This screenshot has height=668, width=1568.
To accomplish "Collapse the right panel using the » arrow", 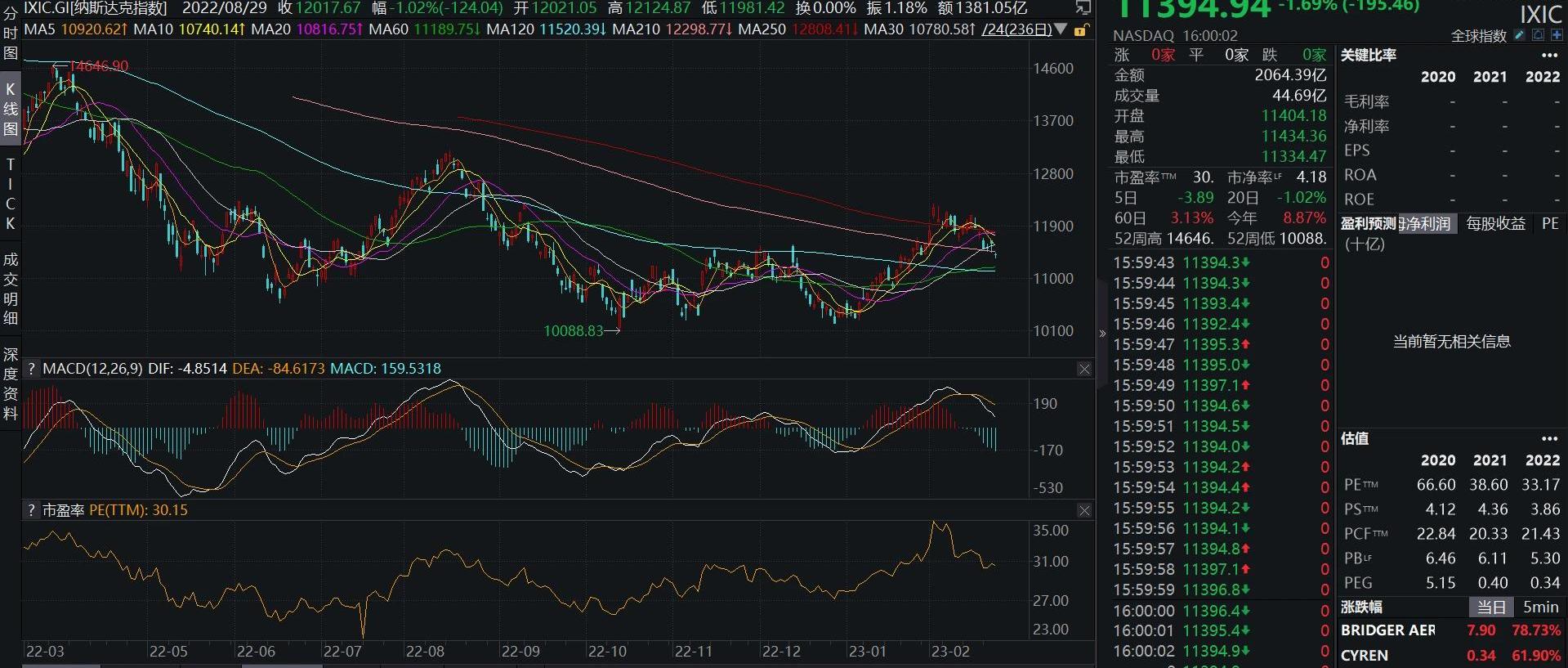I will tap(1102, 334).
